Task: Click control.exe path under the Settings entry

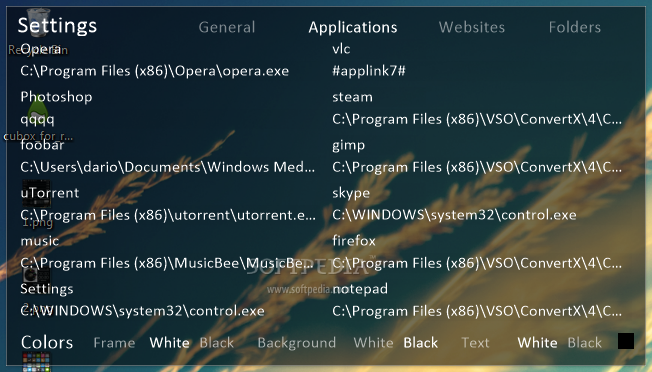Action: click(x=142, y=311)
